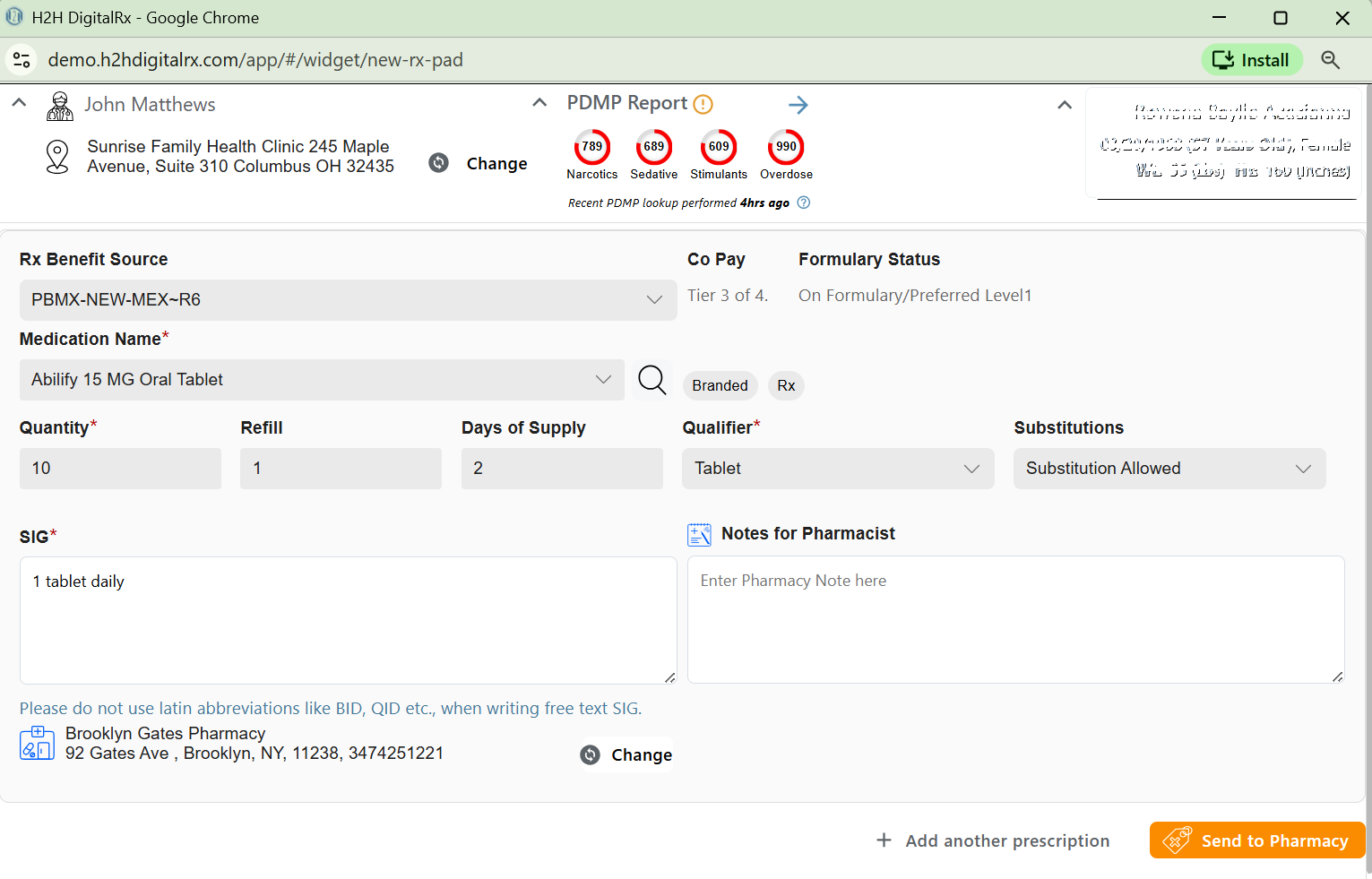Viewport: 1372px width, 879px height.
Task: Click the PDMP Report warning icon
Action: point(703,105)
